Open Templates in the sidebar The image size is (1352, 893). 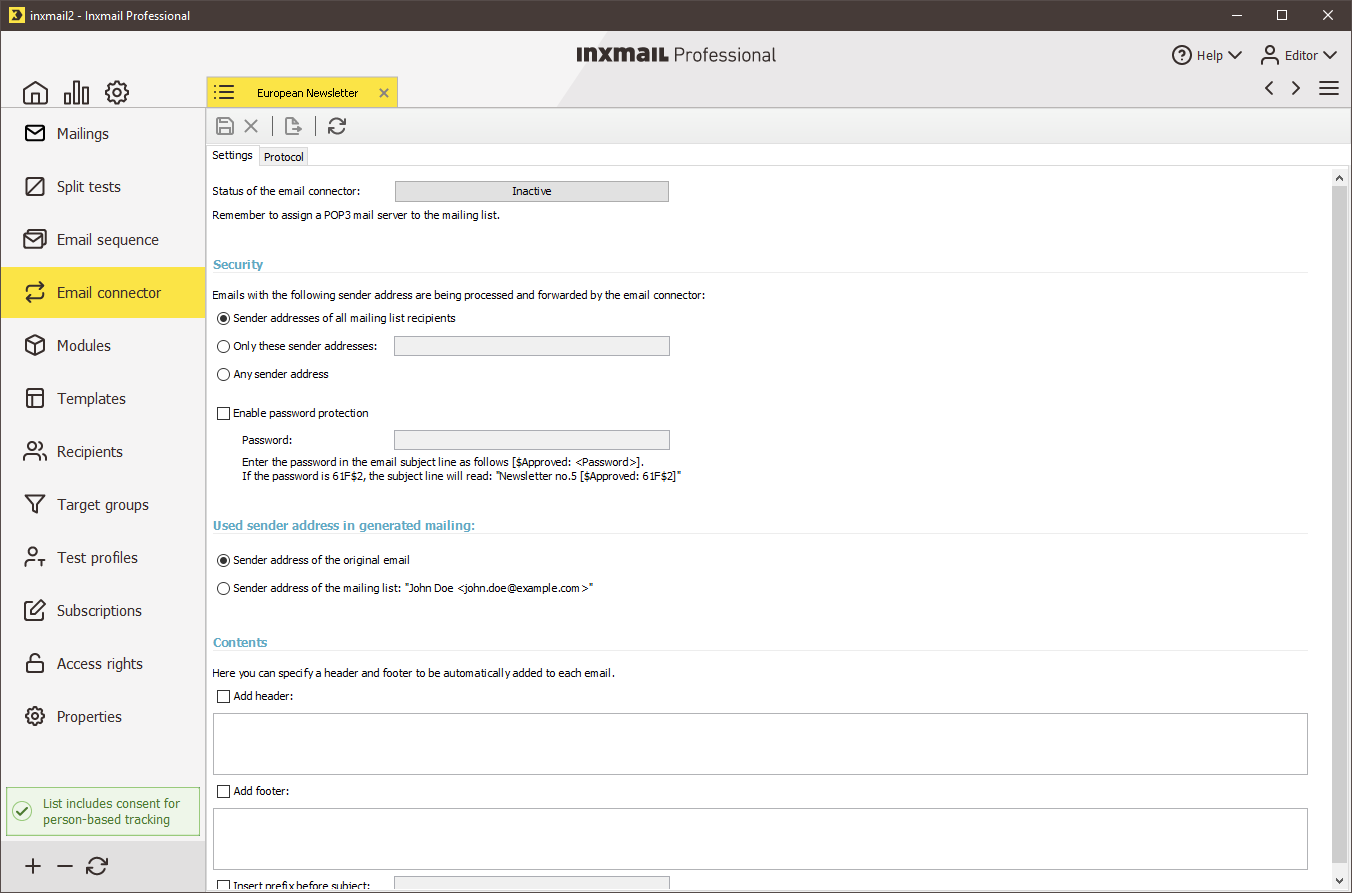pyautogui.click(x=103, y=398)
